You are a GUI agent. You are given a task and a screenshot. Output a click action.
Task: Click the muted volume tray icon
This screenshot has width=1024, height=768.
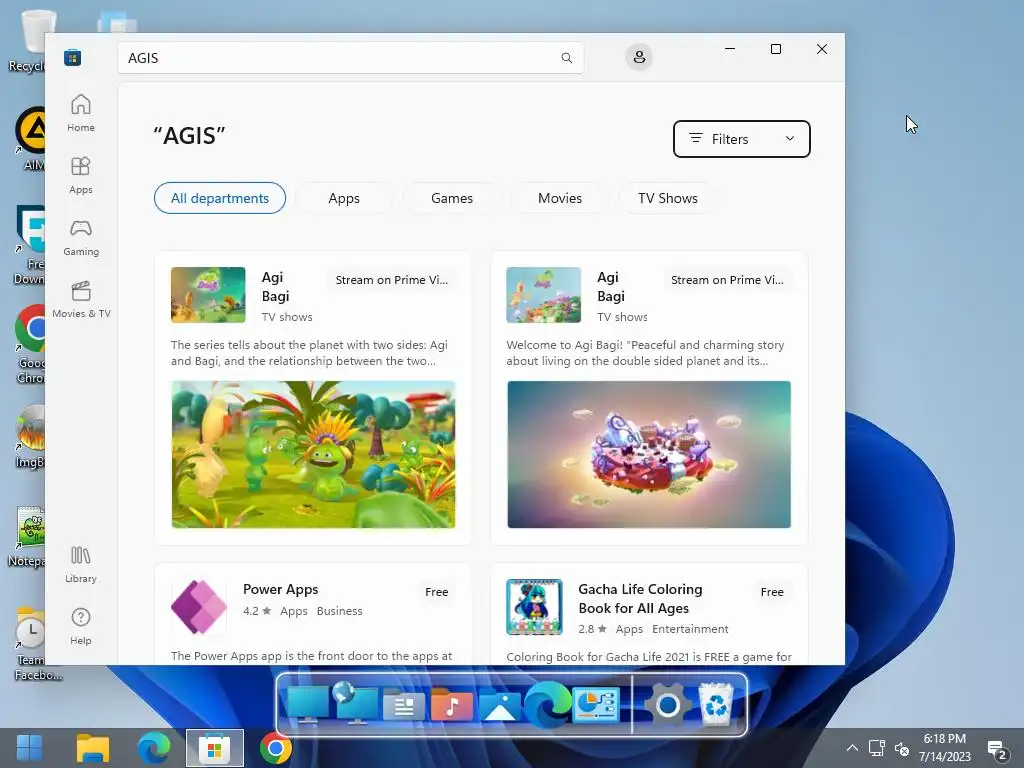tap(901, 748)
